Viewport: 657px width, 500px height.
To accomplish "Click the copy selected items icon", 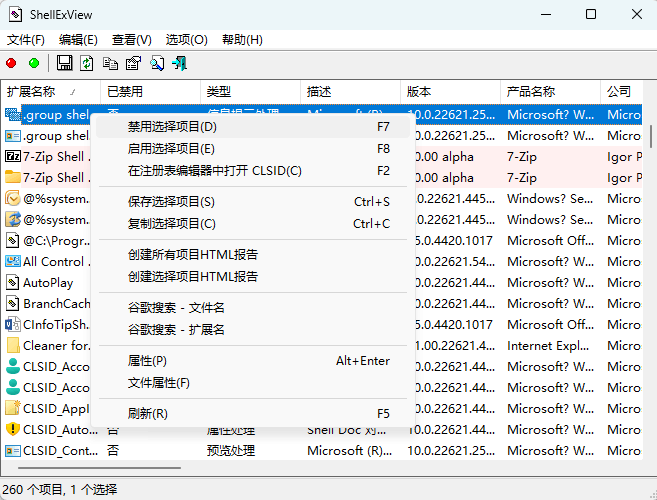I will [110, 64].
